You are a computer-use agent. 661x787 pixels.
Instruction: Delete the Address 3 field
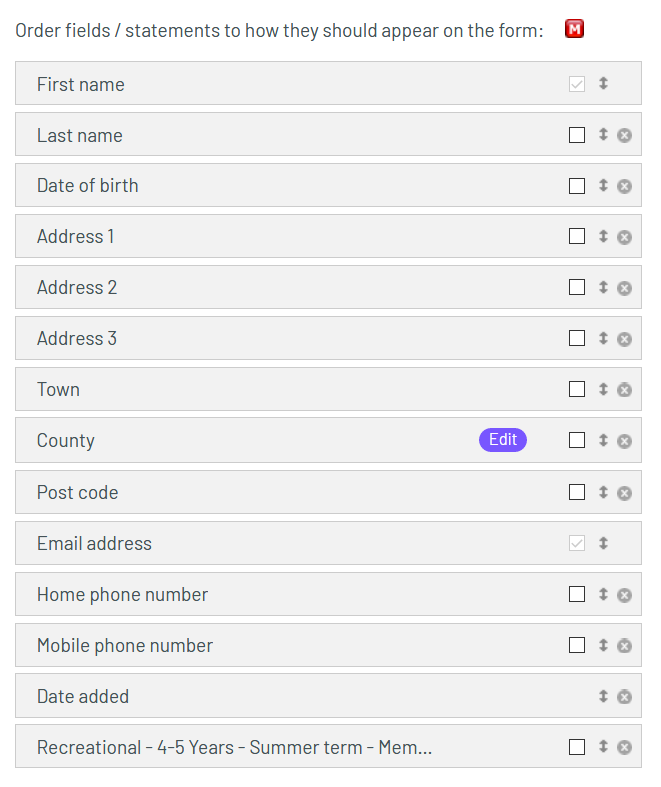pos(624,339)
